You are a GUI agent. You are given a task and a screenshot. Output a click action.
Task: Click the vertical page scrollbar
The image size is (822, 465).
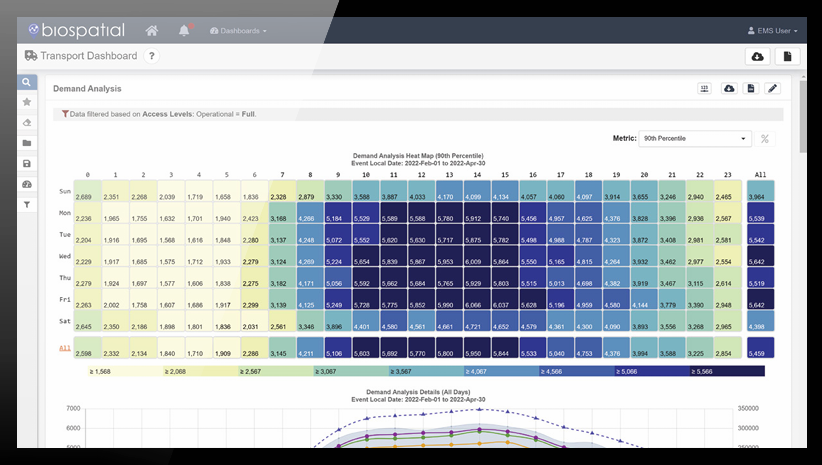tap(803, 116)
